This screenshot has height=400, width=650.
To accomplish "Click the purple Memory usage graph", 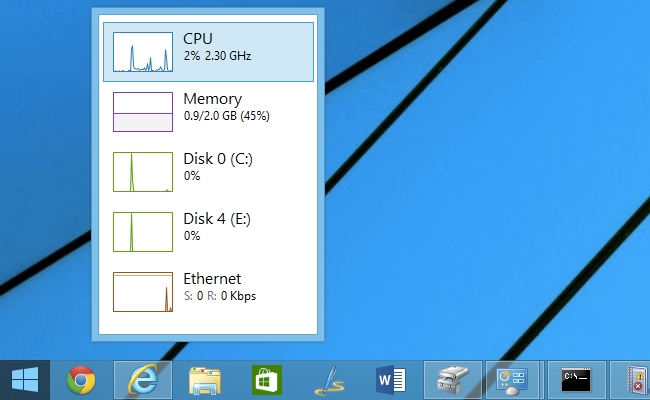I will pos(143,112).
